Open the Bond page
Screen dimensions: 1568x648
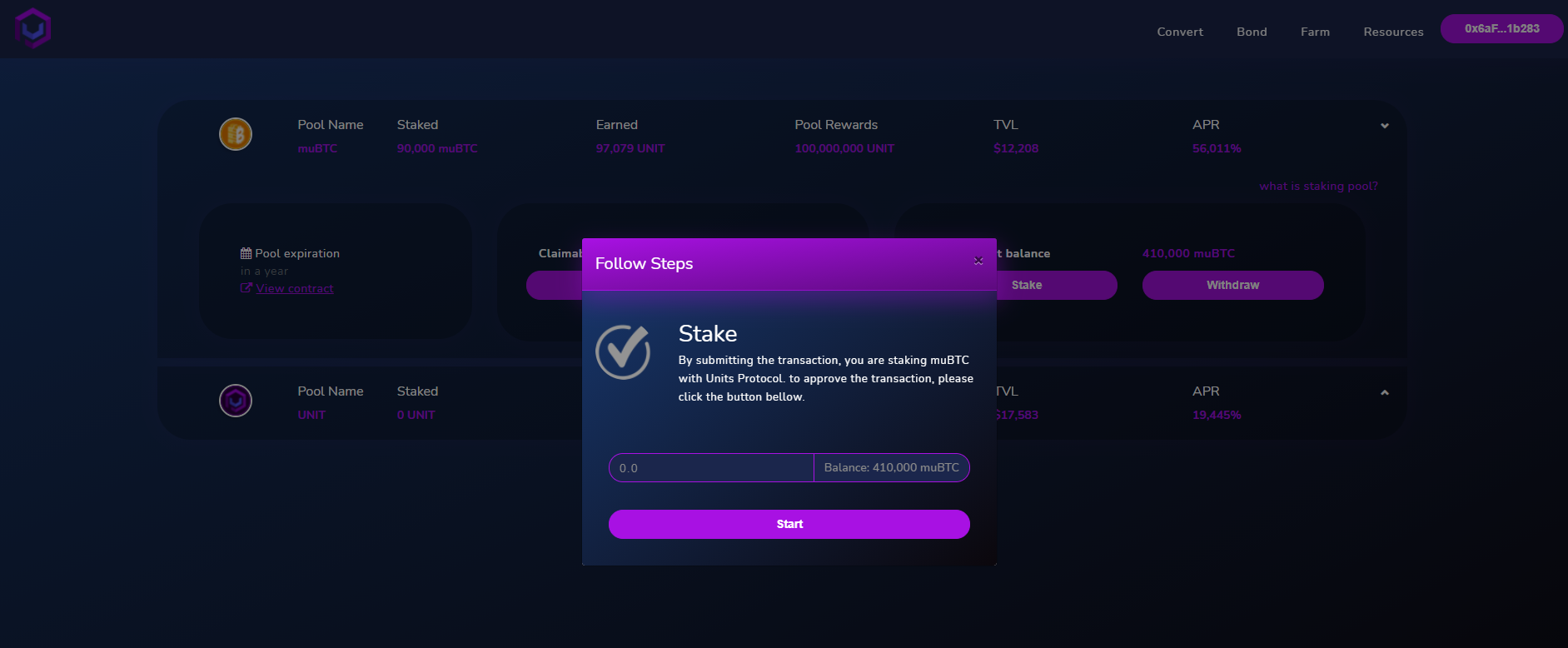click(1252, 32)
